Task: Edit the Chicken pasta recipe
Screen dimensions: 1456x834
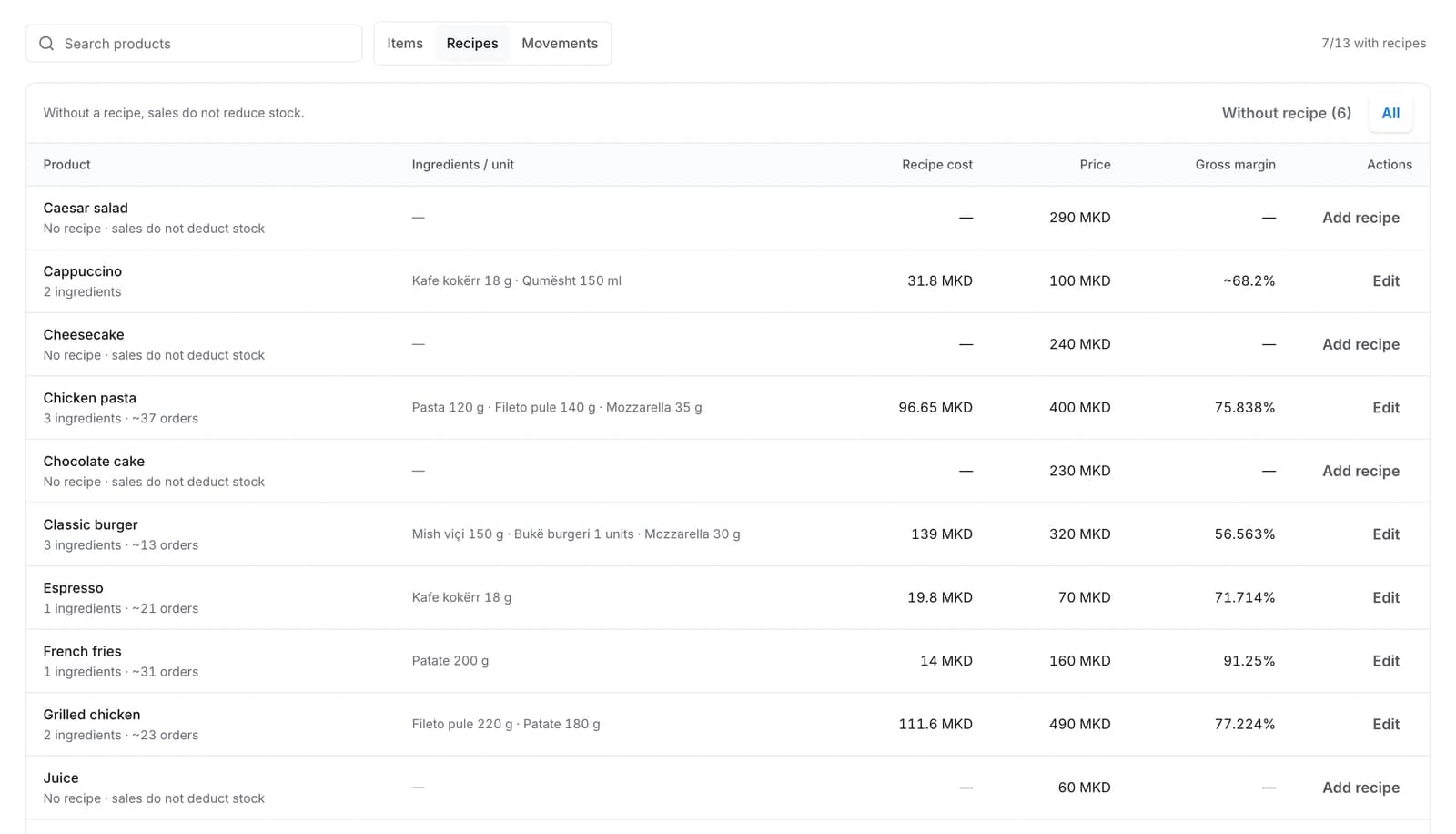Action: (x=1386, y=408)
